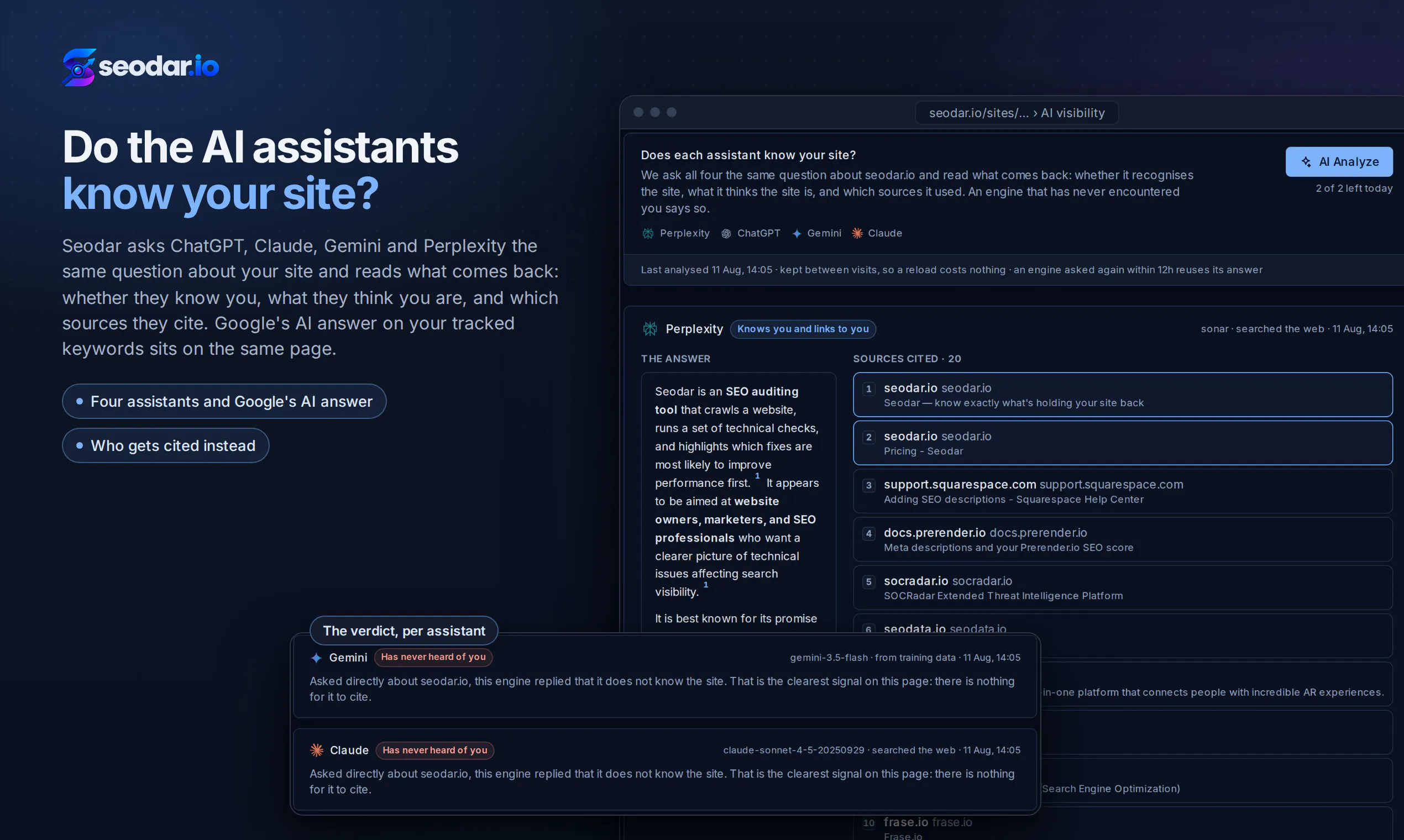Click the second window control dot in the mock browser

click(654, 112)
